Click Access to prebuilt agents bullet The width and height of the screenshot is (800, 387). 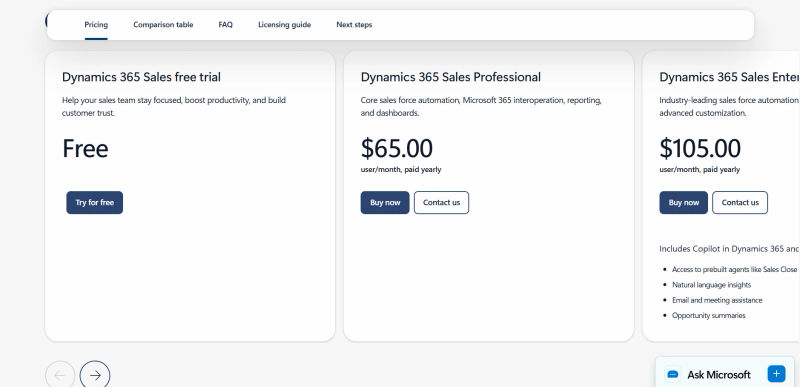pyautogui.click(x=735, y=269)
